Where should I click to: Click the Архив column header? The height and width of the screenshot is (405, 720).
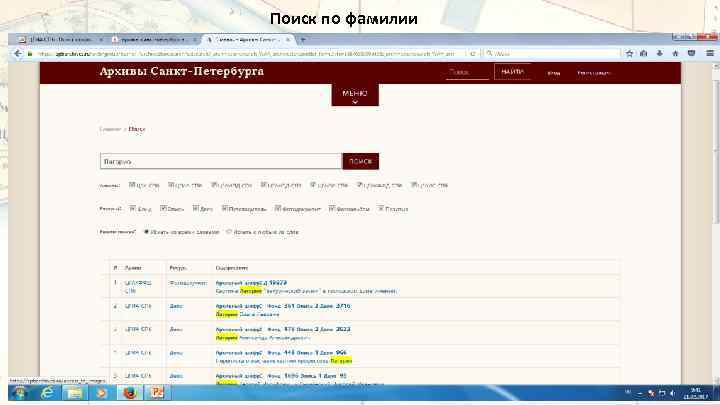tap(133, 268)
